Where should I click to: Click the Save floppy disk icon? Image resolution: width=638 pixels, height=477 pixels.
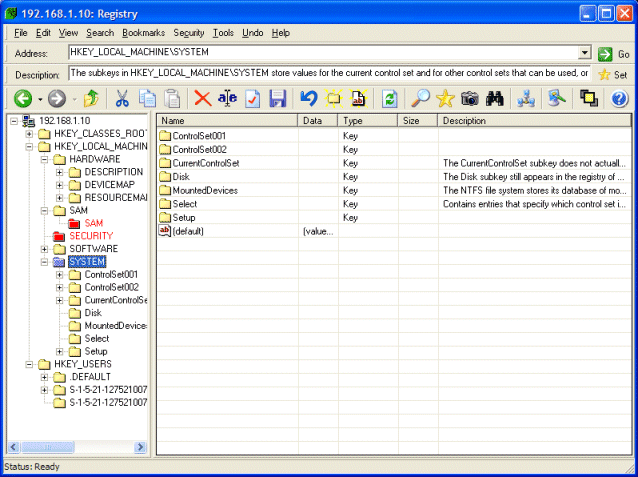(277, 98)
